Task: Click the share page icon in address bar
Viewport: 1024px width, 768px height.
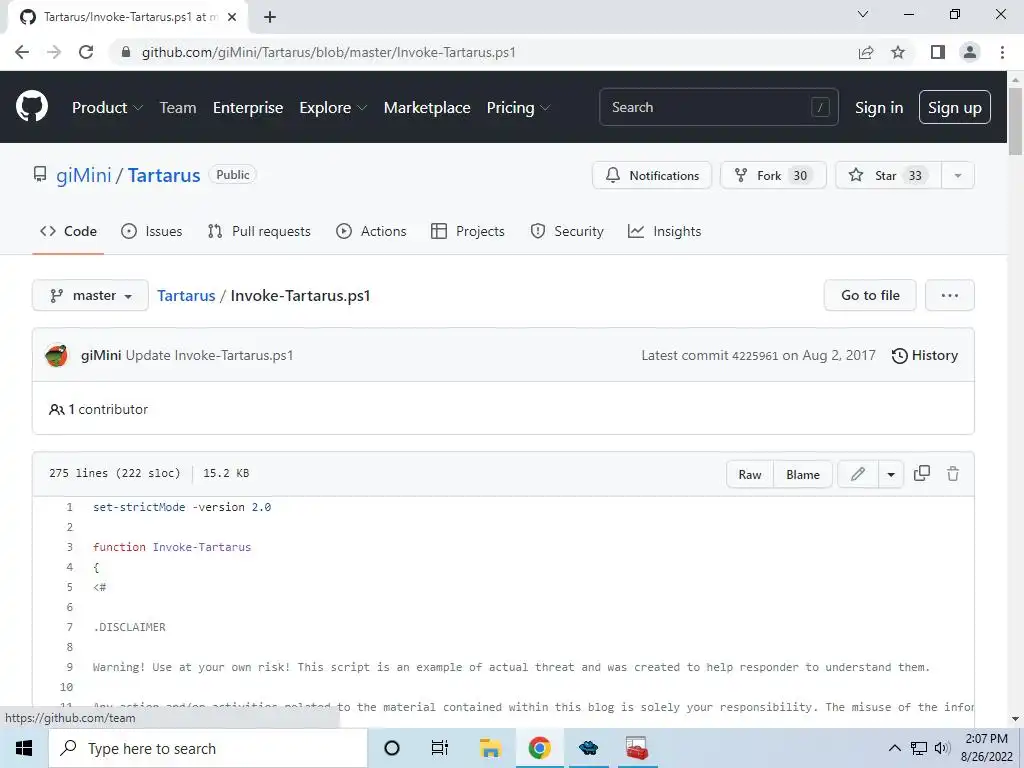Action: pos(866,52)
